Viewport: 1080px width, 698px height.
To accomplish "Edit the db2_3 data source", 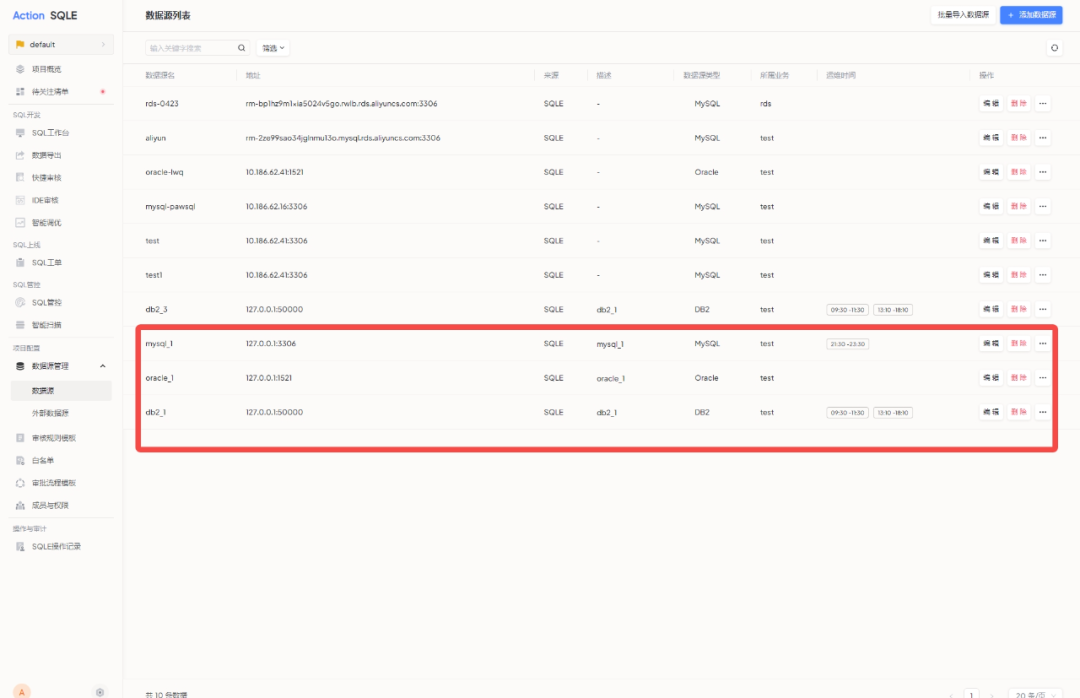I will click(991, 309).
